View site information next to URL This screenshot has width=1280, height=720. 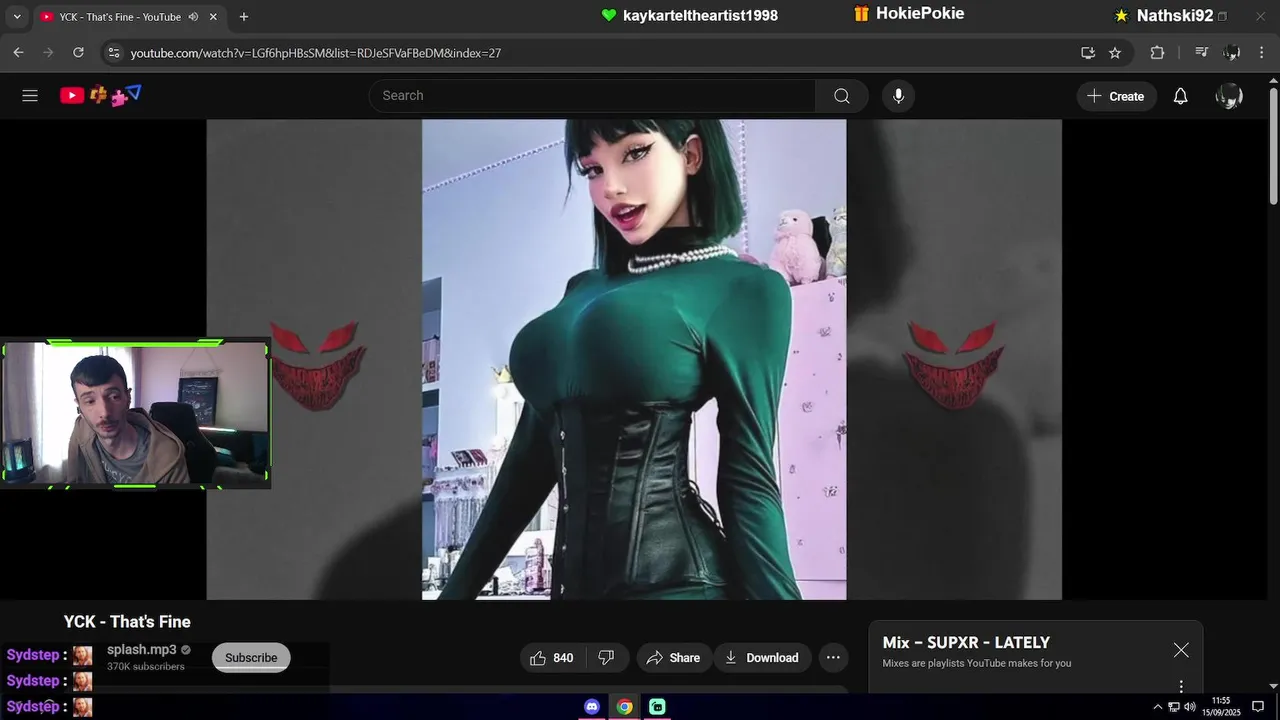point(113,52)
